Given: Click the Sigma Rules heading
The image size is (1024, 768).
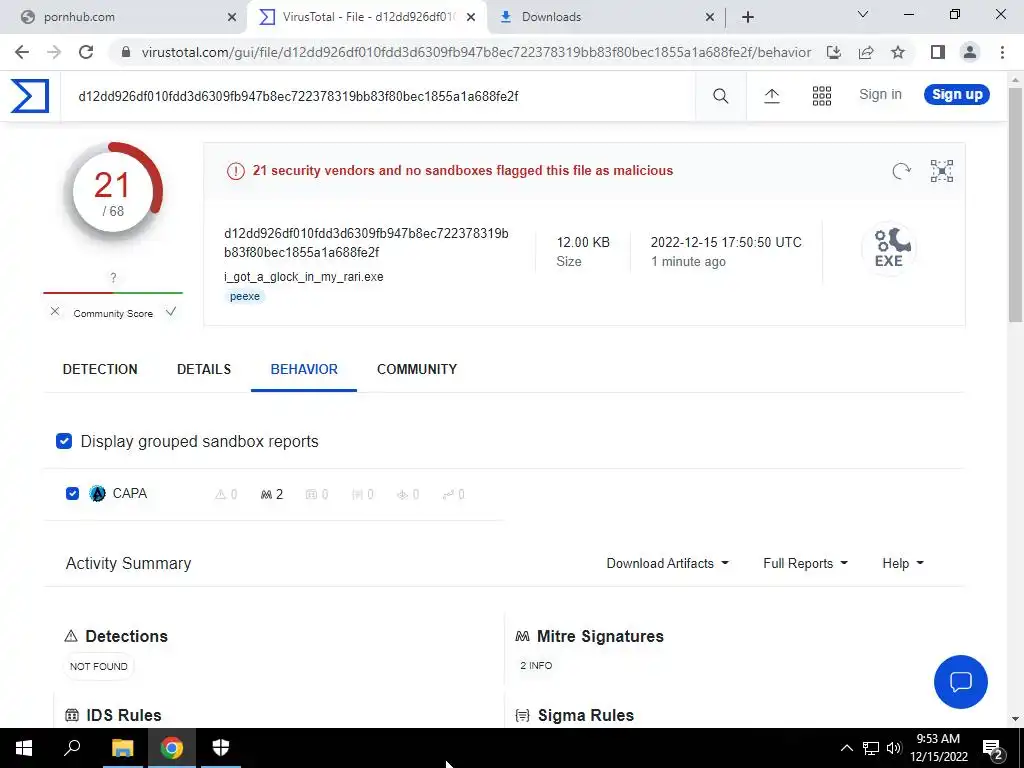Looking at the screenshot, I should [586, 715].
